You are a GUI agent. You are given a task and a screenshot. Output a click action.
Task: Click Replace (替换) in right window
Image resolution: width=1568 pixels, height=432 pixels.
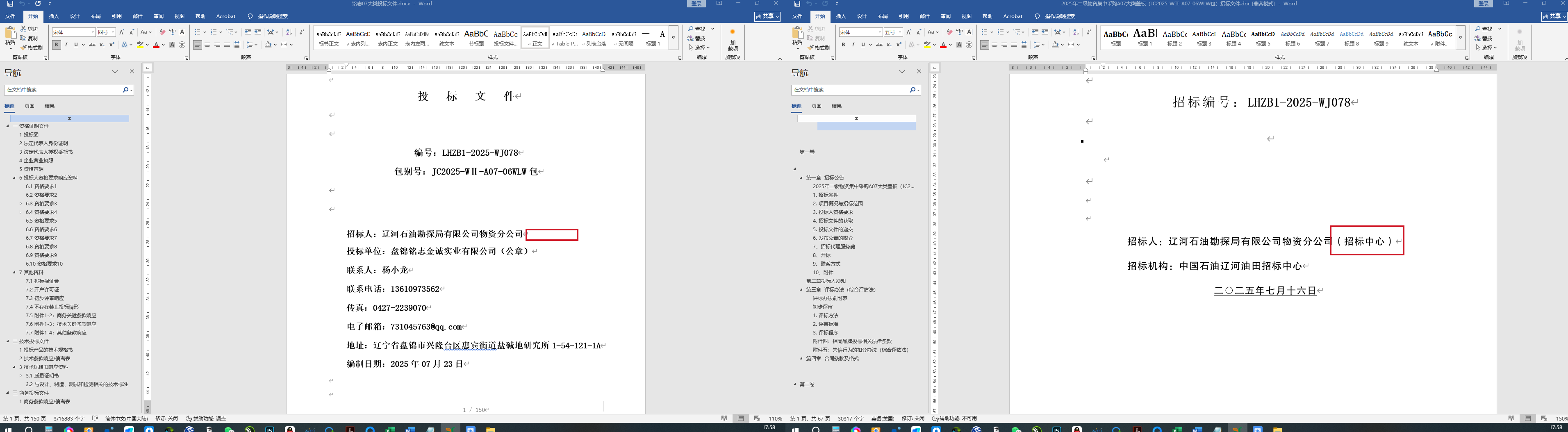[1484, 39]
